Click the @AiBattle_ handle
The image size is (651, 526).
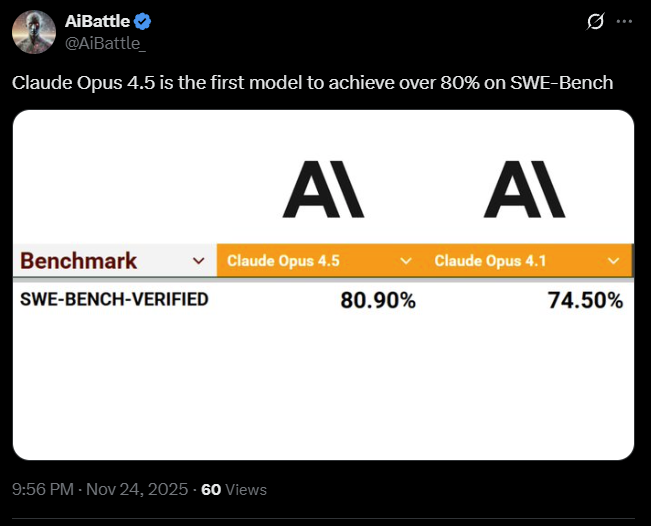click(106, 43)
